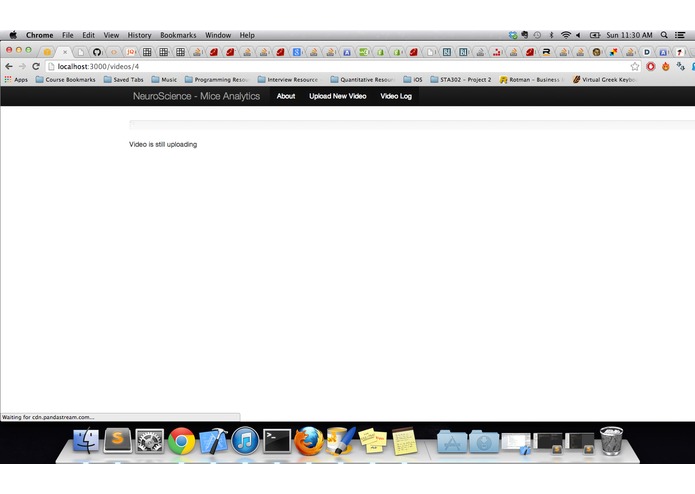
Task: Open the Time Machine menu bar icon
Action: 537,35
